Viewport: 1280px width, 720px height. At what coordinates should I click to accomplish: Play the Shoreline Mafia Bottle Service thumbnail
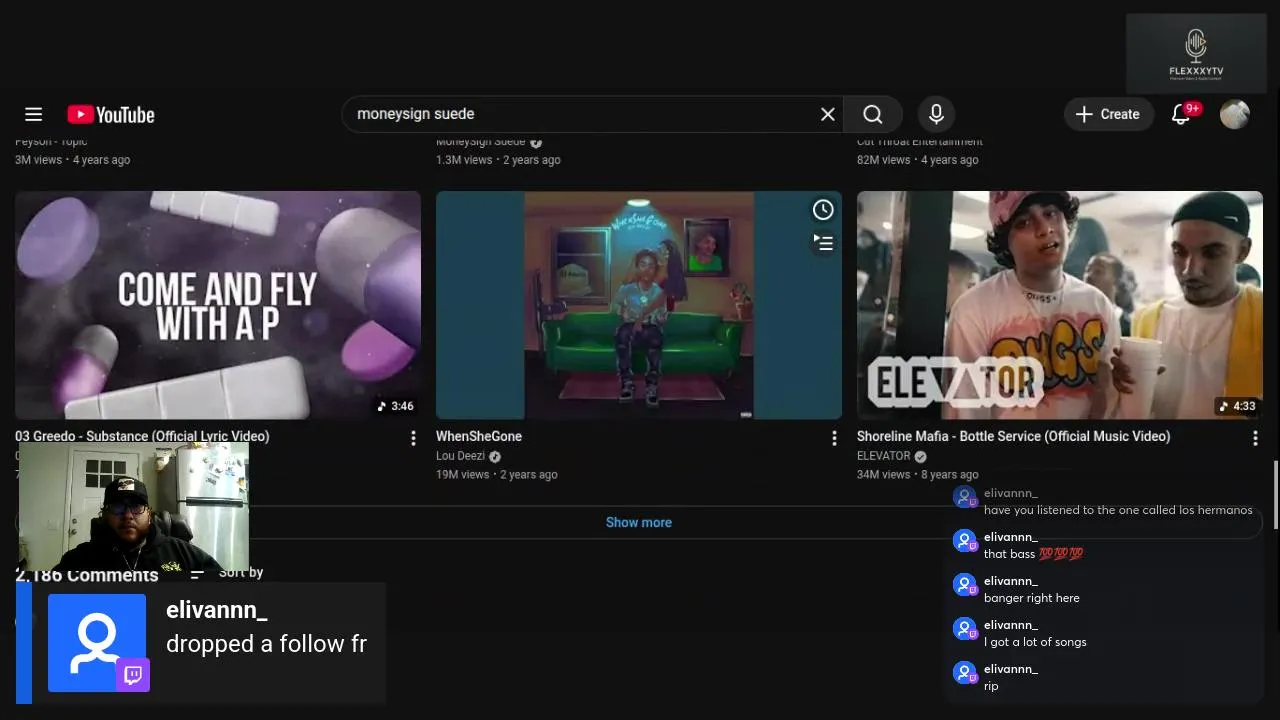point(1060,305)
